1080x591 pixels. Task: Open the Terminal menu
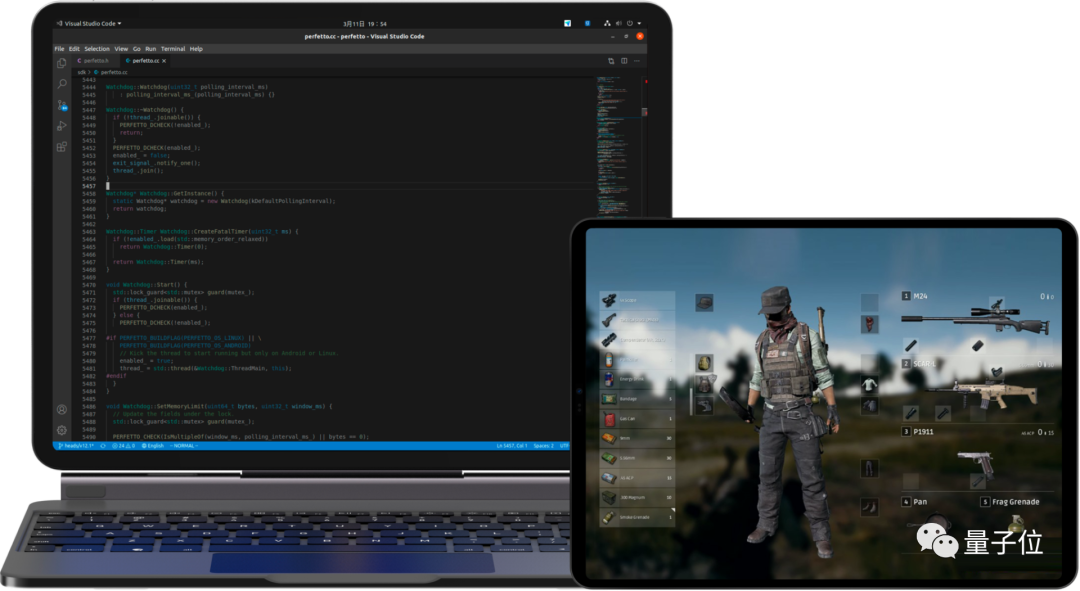pyautogui.click(x=173, y=49)
